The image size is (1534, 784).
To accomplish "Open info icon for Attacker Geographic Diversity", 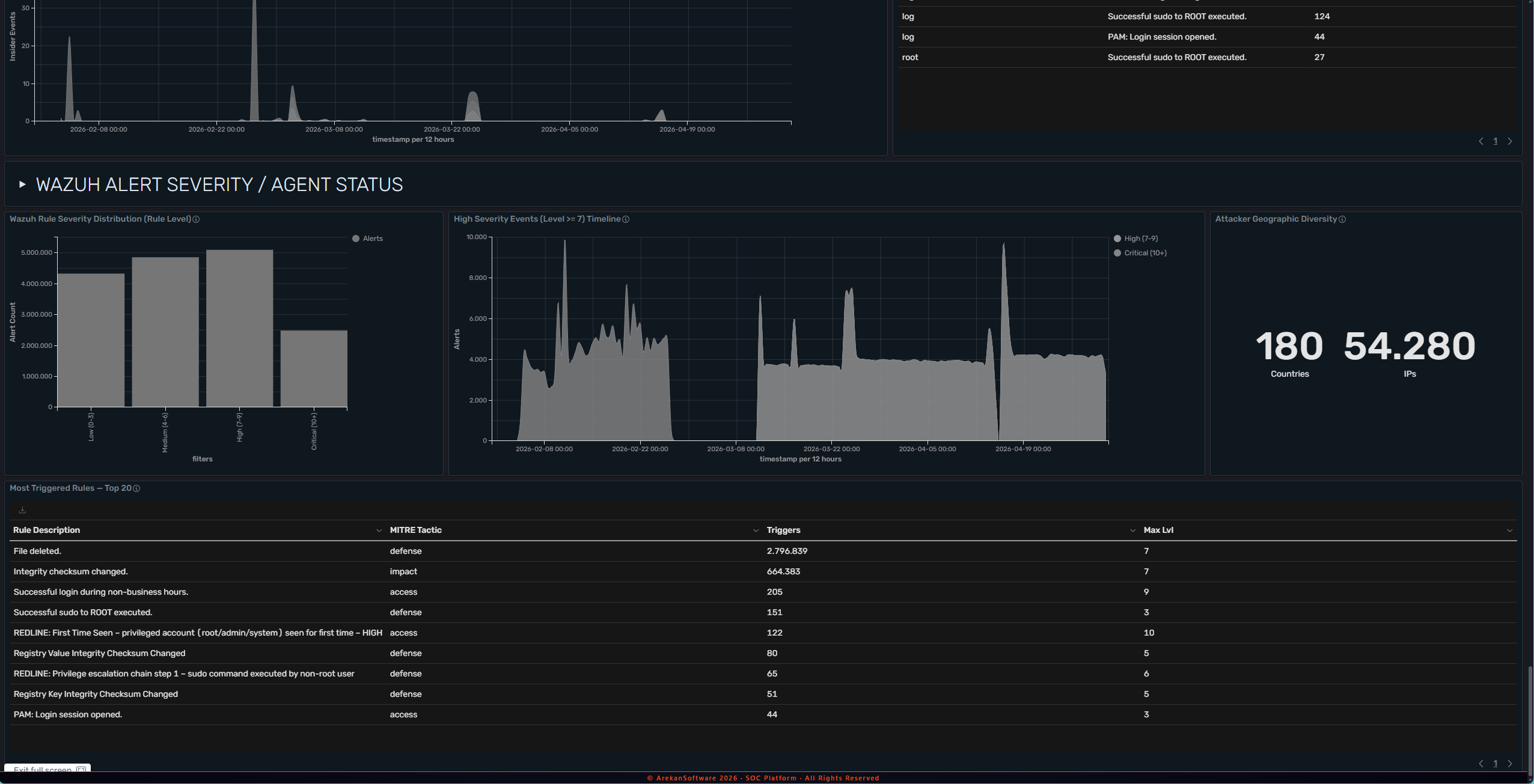I will (1342, 219).
